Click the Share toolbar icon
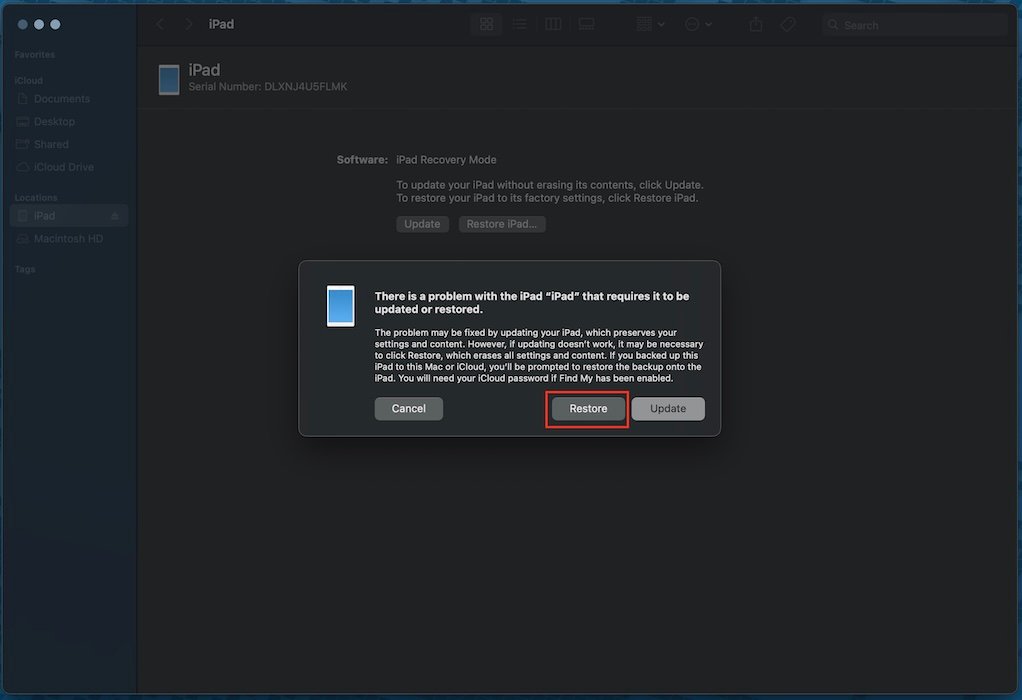This screenshot has height=700, width=1022. tap(755, 24)
